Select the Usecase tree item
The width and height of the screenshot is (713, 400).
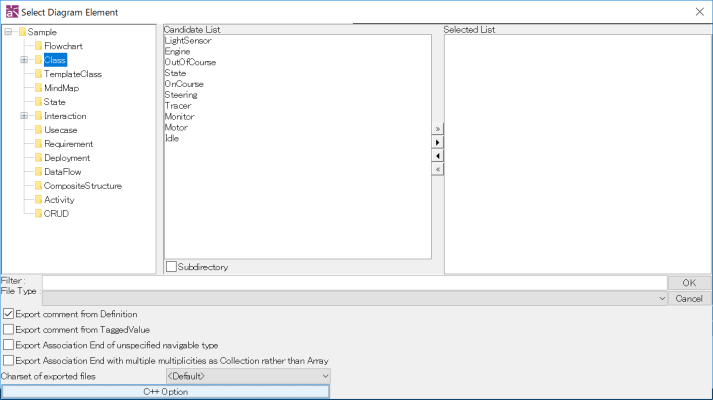[60, 130]
